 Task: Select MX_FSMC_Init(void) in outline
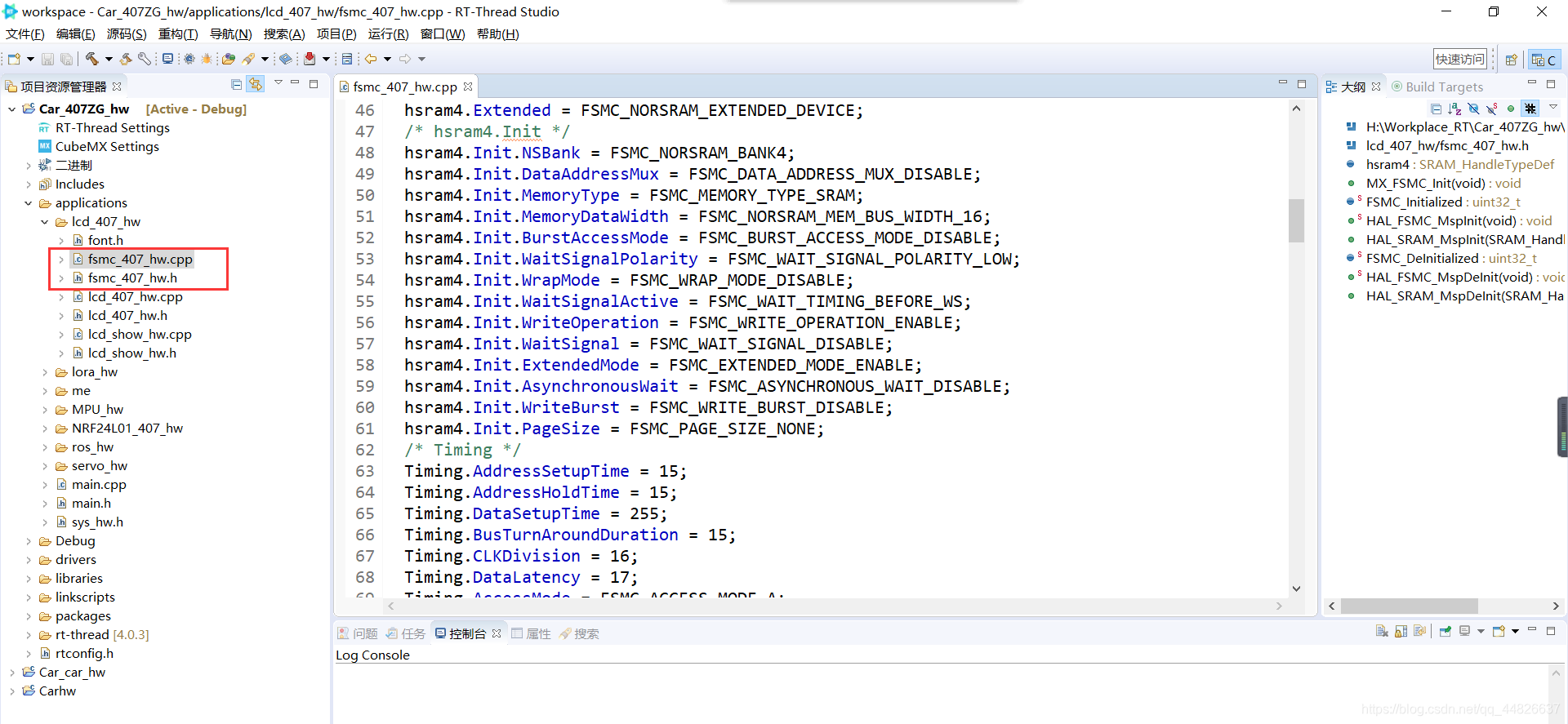click(x=1443, y=184)
